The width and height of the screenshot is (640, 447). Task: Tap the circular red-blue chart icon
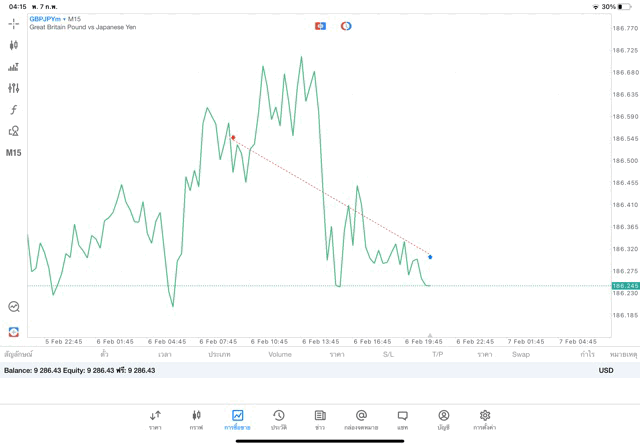pyautogui.click(x=346, y=26)
